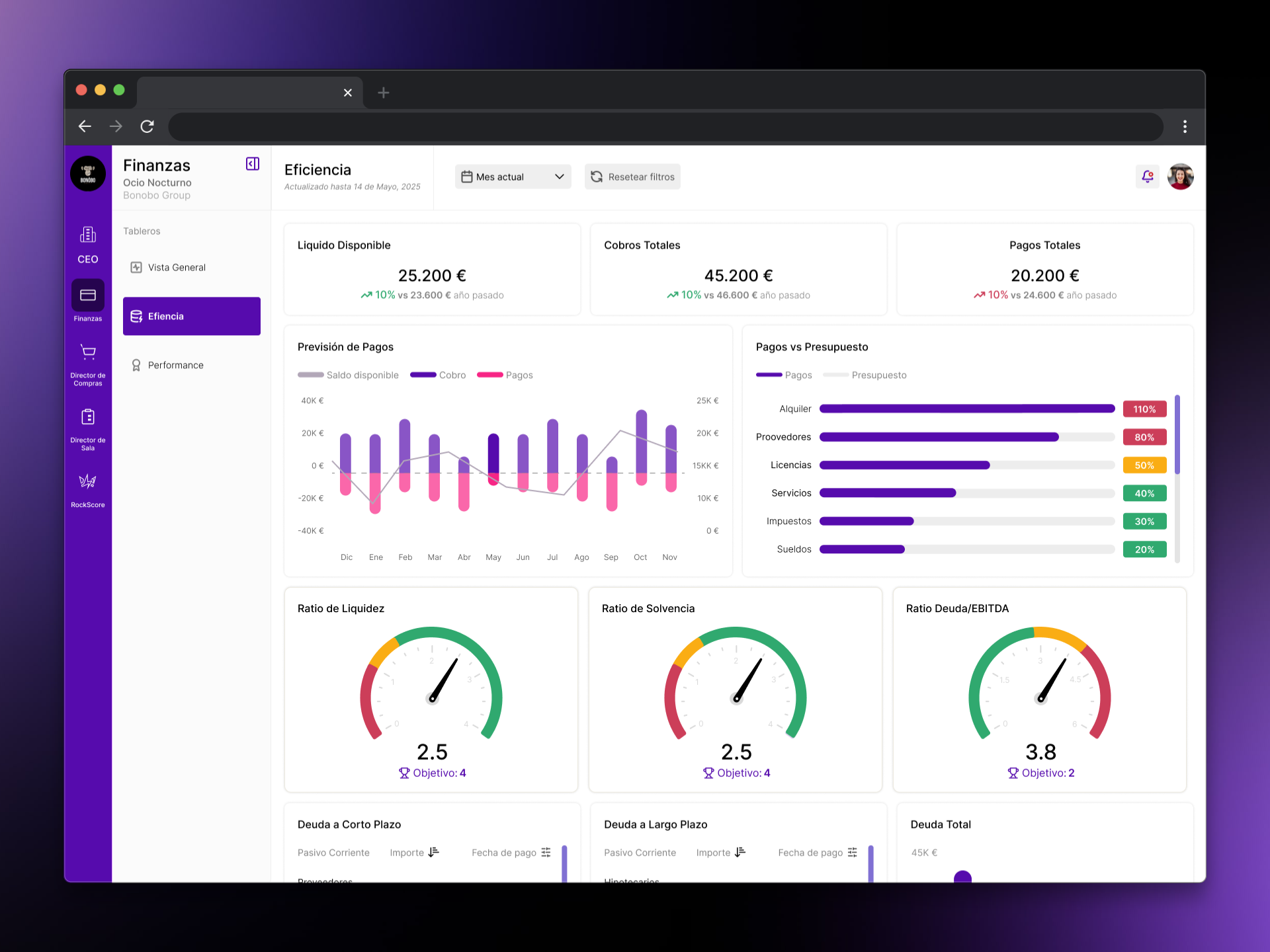Sort Deuda a Corto Plazo by Importe
1270x952 pixels.
[x=433, y=852]
